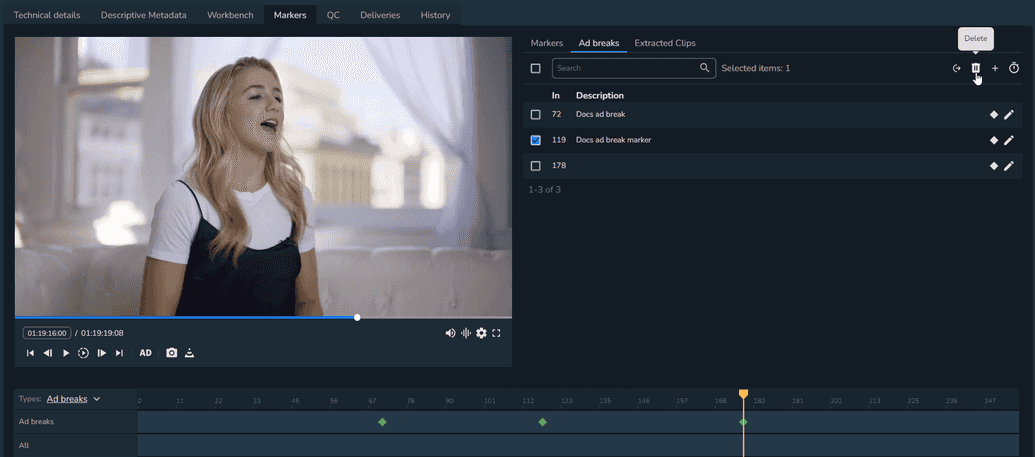Select green ad break marker near 119
1035x457 pixels.
pos(543,422)
